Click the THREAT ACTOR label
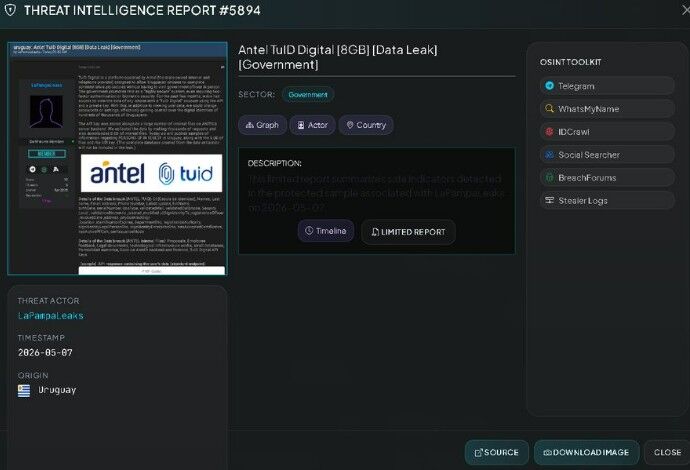690x470 pixels. tap(48, 301)
